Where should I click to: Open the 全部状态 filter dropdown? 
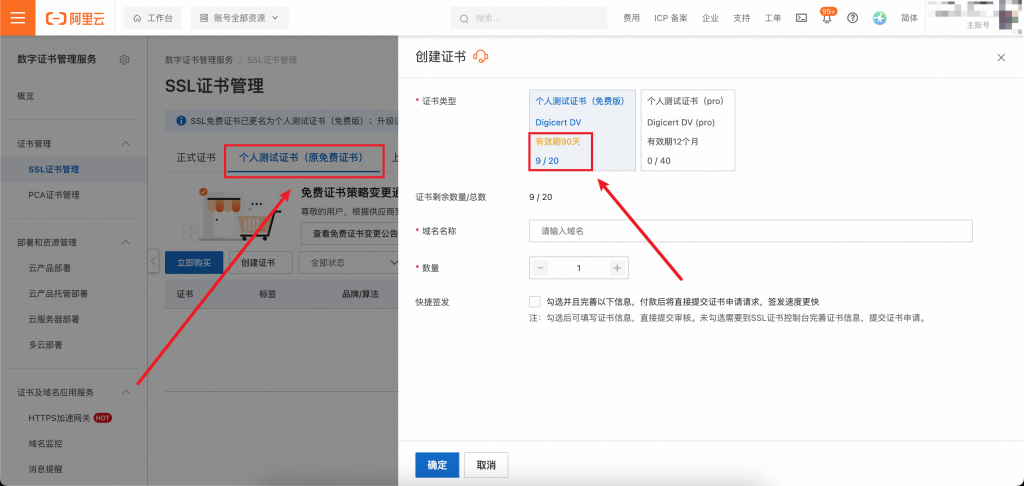[x=349, y=263]
